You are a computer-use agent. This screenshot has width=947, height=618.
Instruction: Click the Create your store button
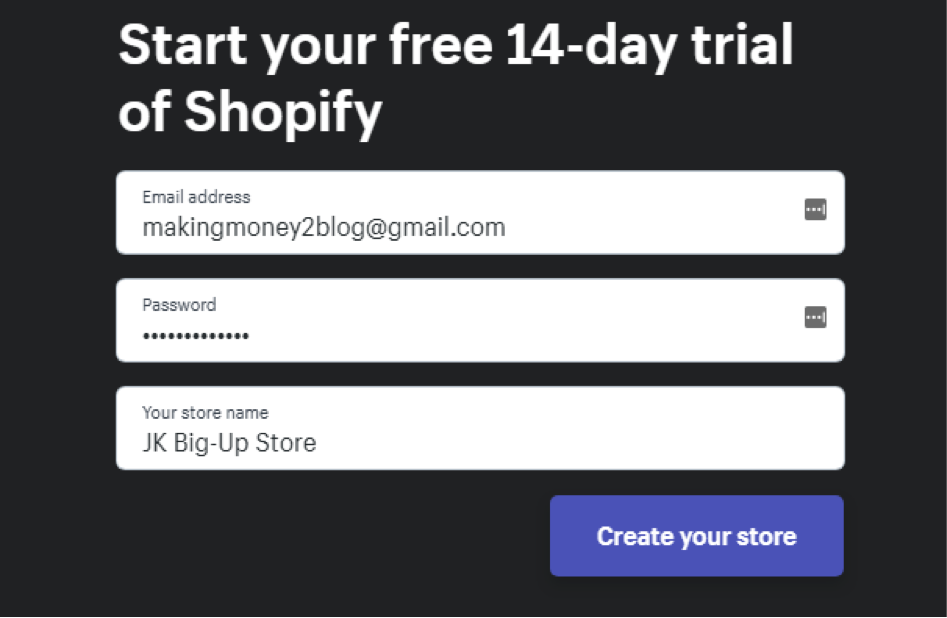point(696,536)
